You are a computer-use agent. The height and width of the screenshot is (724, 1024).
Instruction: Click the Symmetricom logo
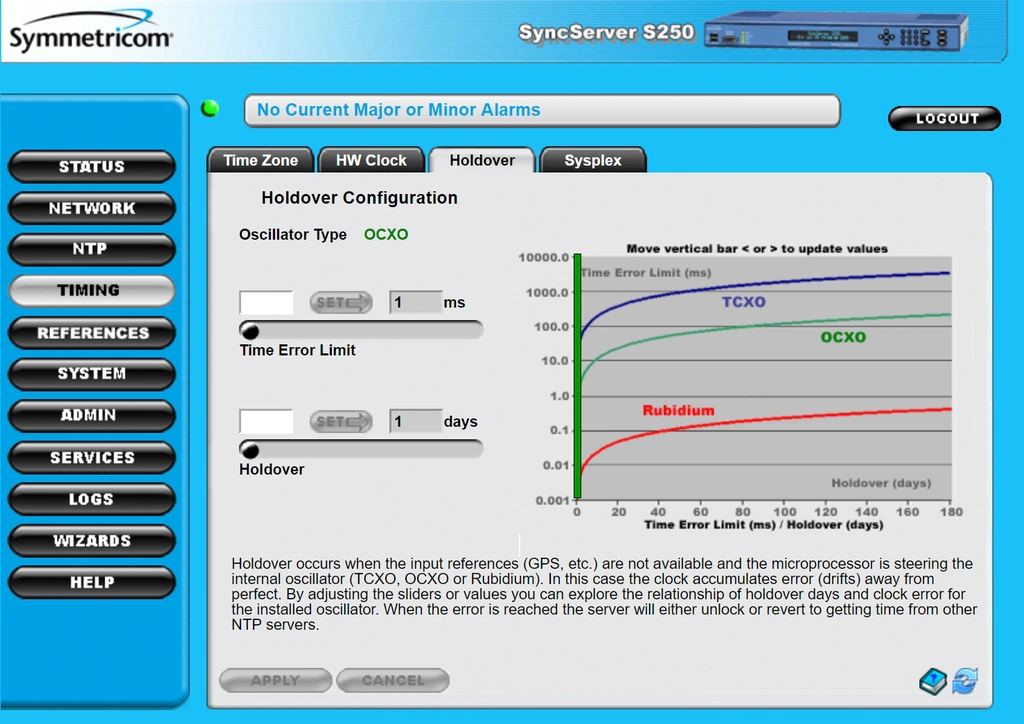click(x=91, y=31)
